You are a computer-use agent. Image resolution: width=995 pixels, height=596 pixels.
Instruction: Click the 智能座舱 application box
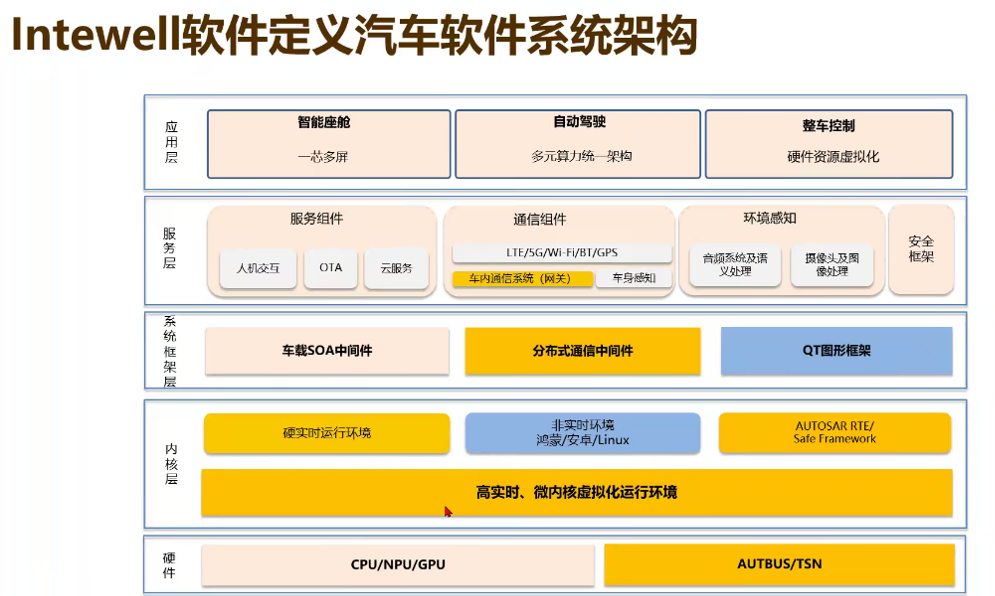(327, 144)
